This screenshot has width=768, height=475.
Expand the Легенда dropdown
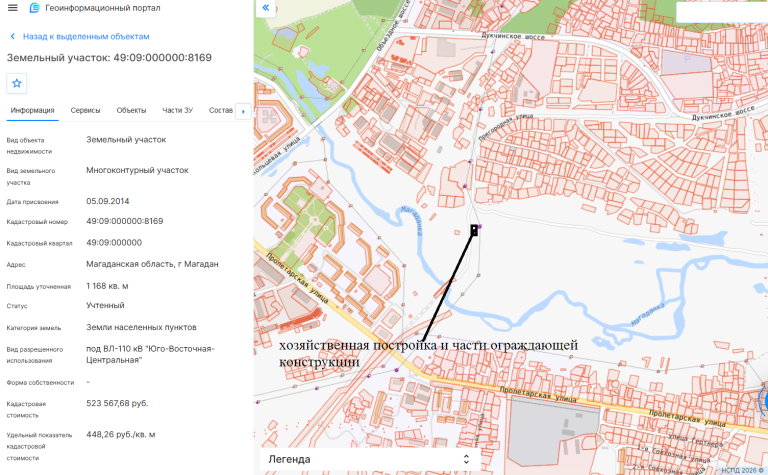click(x=369, y=459)
